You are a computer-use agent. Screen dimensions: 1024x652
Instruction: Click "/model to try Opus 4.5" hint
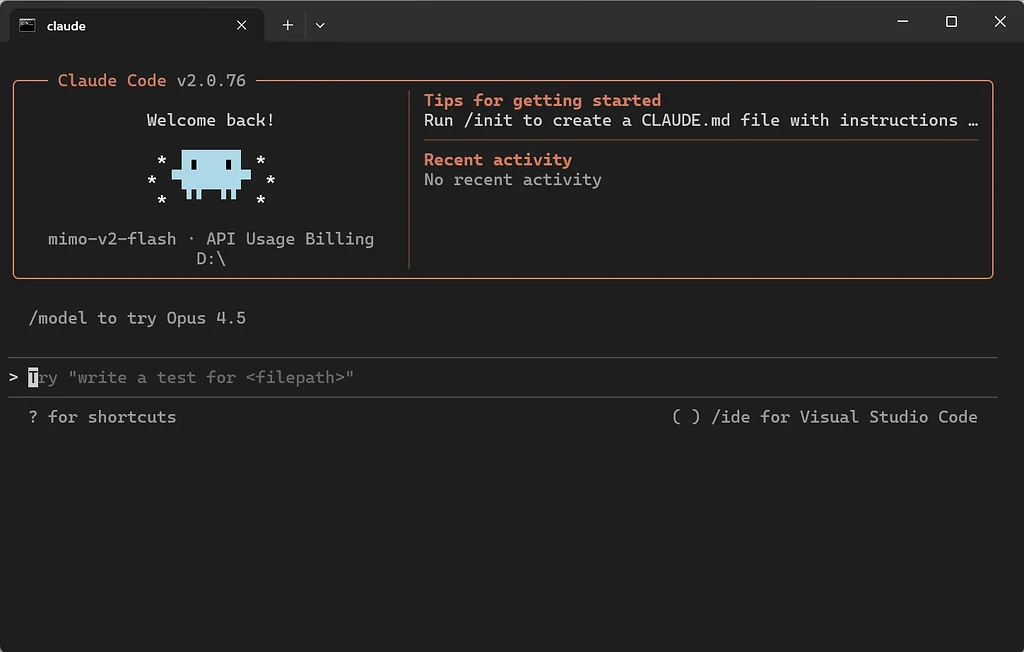(x=137, y=318)
